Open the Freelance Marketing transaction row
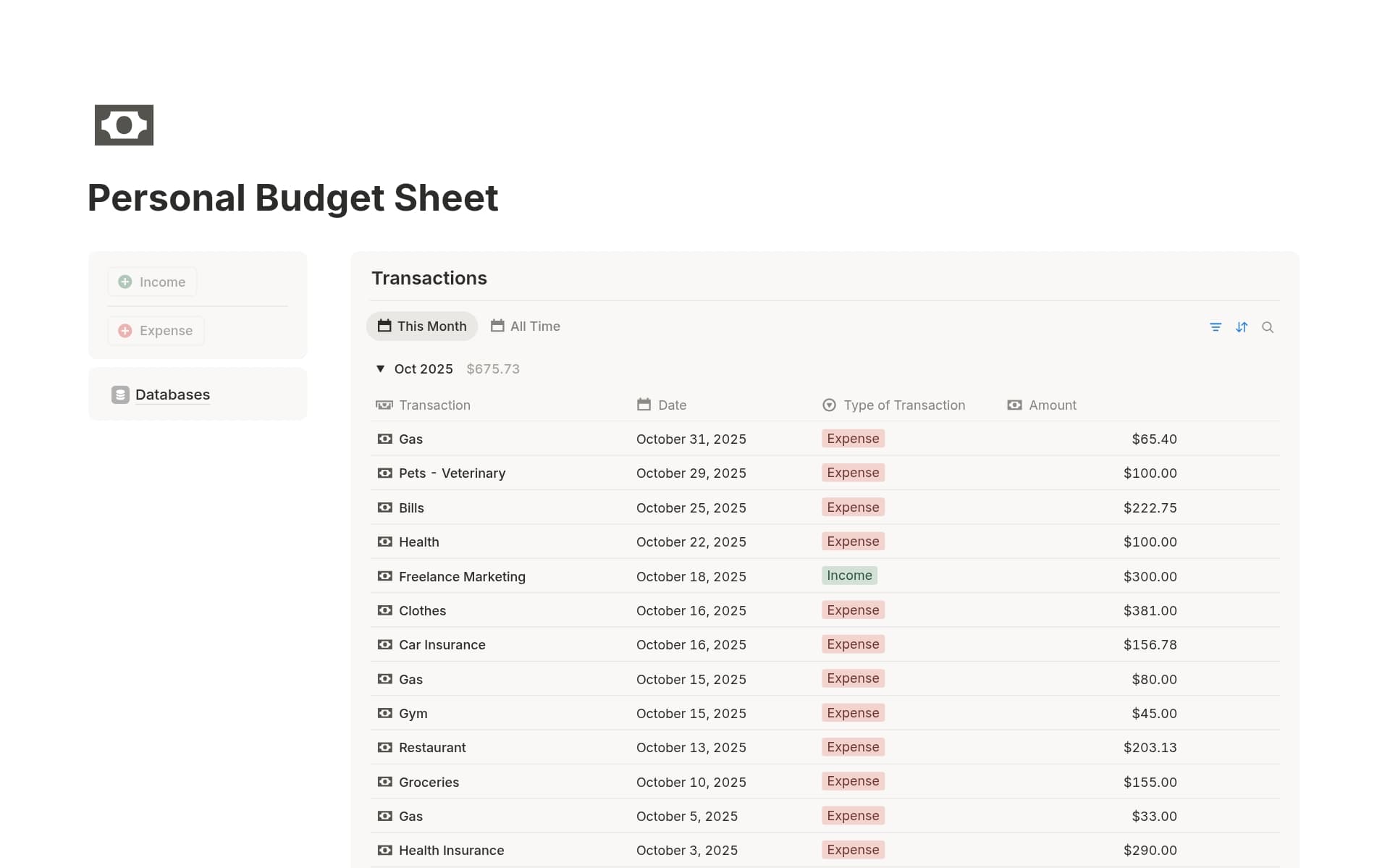 click(x=463, y=576)
